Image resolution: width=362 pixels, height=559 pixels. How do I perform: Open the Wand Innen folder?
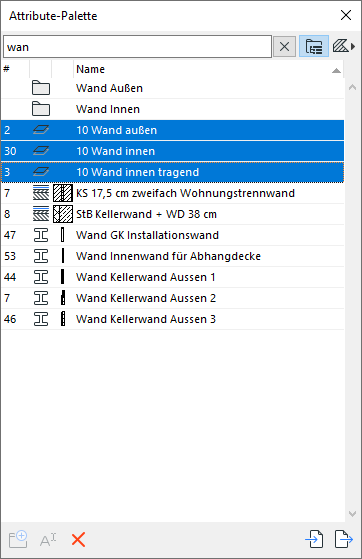173,109
